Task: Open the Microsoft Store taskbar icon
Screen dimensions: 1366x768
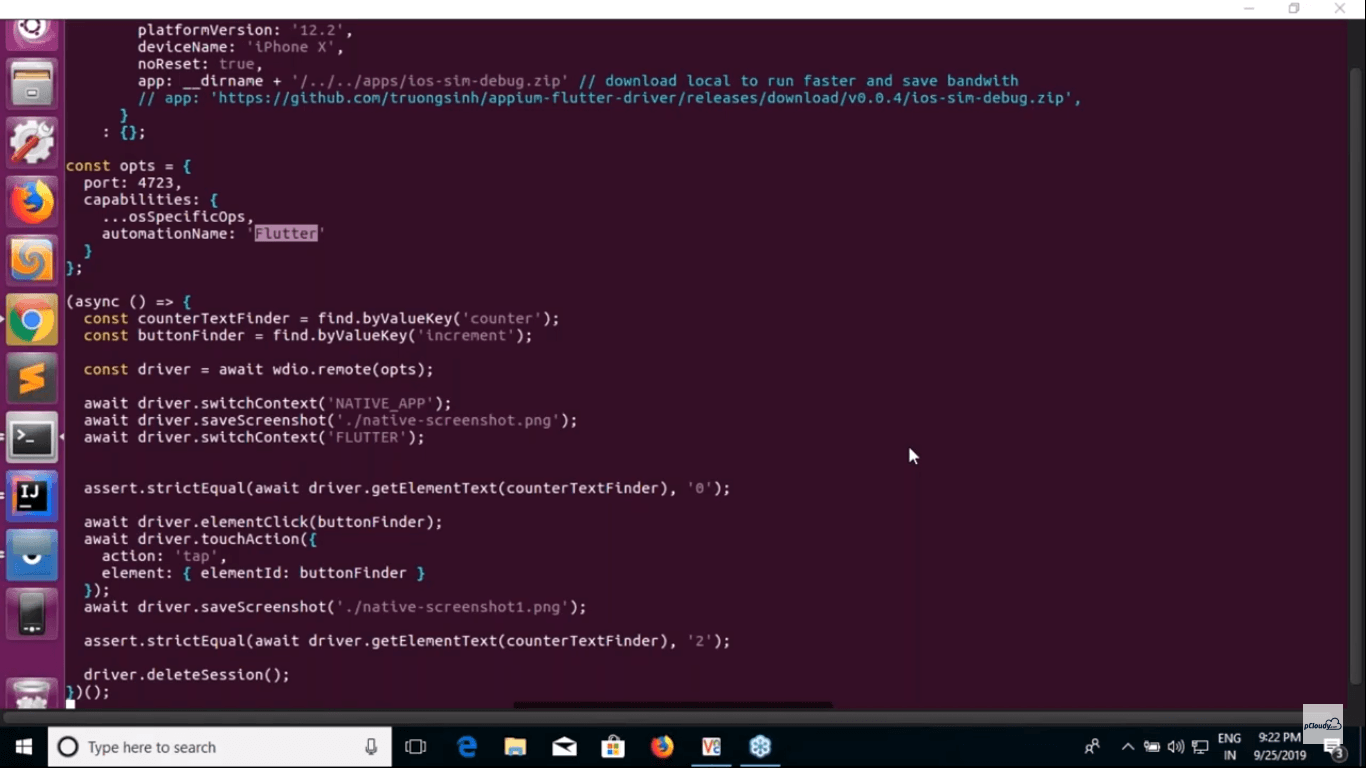Action: coord(613,747)
